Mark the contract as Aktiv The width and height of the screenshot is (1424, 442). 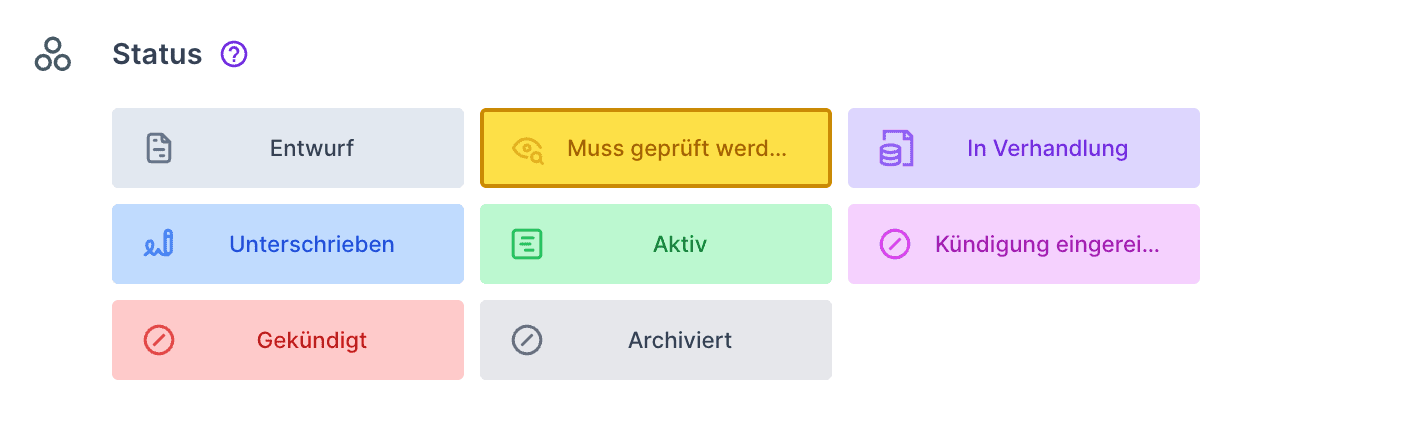pyautogui.click(x=656, y=244)
